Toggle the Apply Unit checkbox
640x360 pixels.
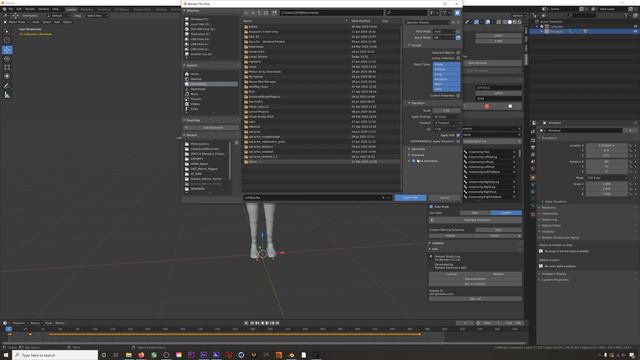458,135
